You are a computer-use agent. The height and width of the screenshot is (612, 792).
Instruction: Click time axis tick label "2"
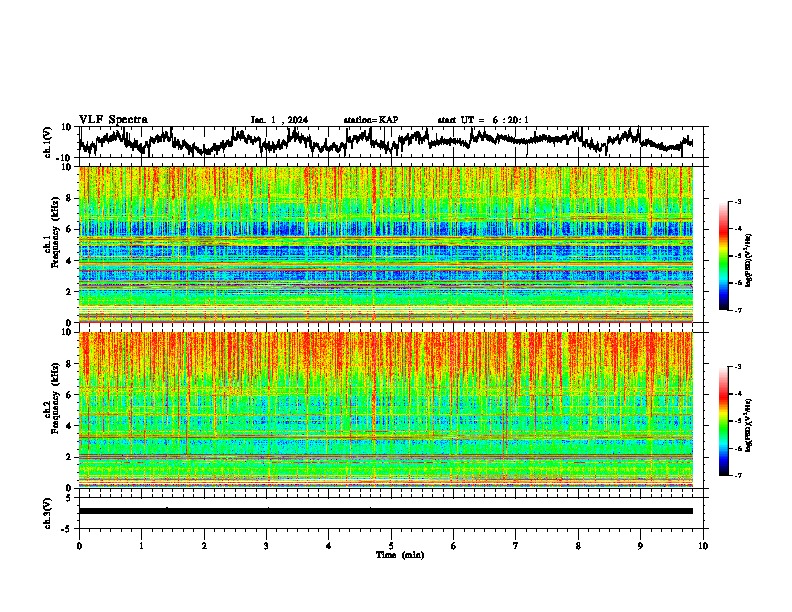(204, 546)
